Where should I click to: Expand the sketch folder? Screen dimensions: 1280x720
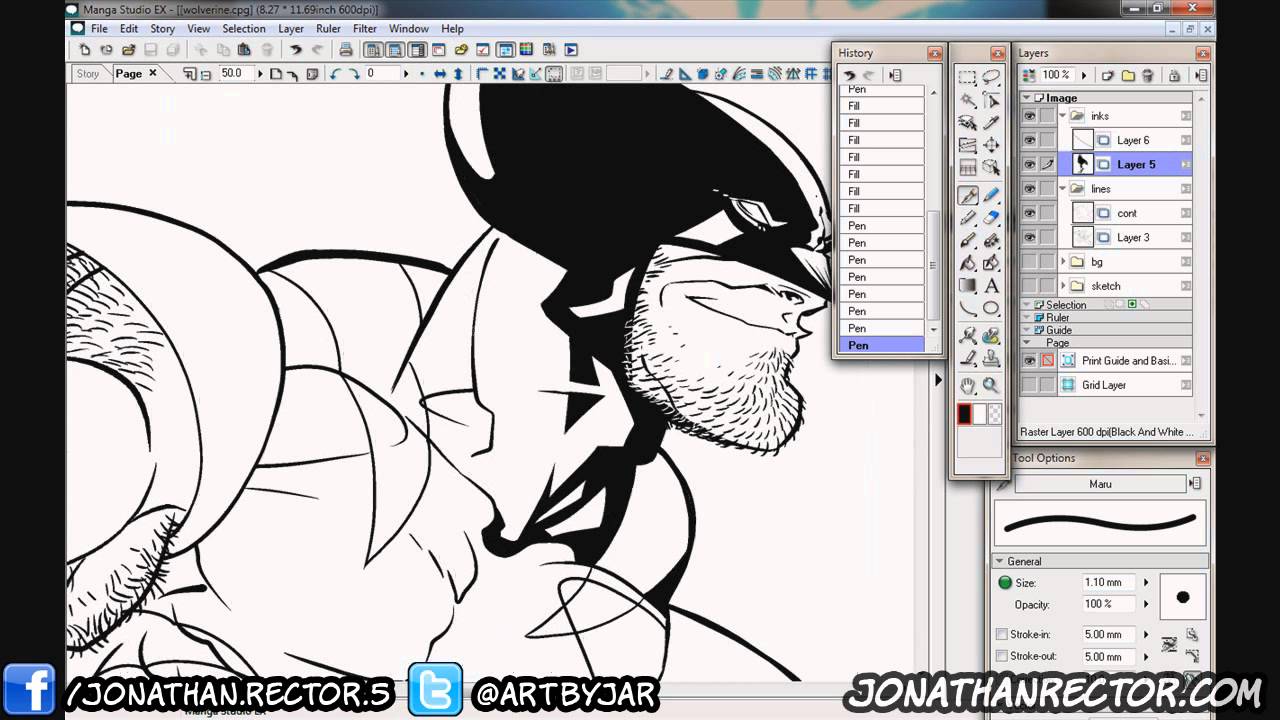[1063, 286]
